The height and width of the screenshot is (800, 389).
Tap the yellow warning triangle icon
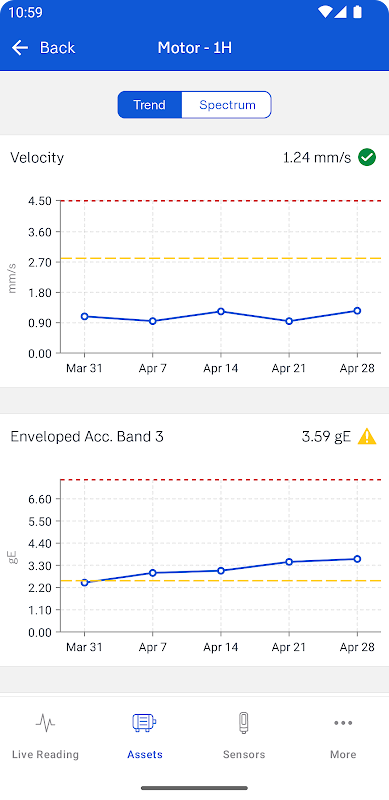367,437
